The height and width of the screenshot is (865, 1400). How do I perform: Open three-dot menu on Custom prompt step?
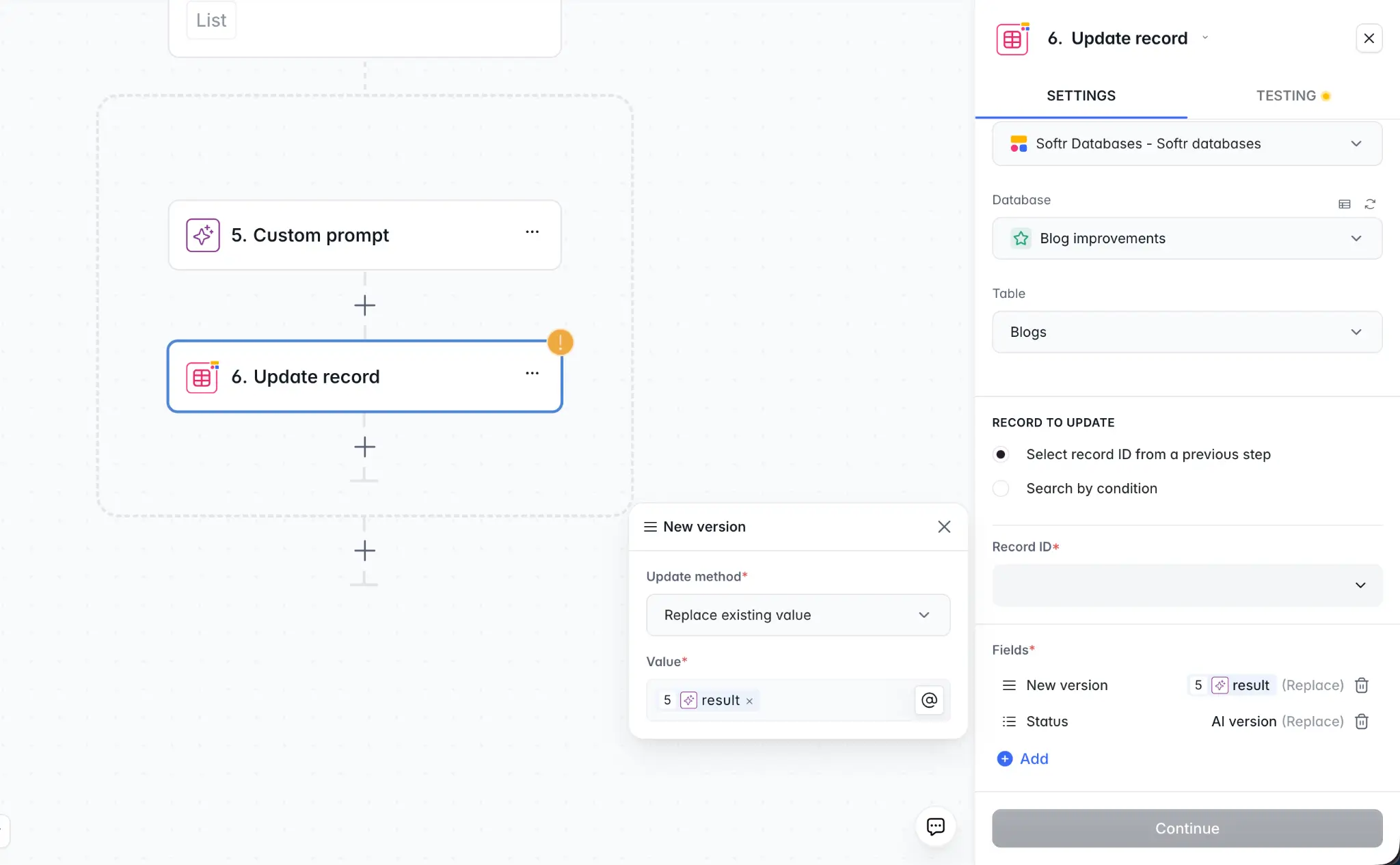(532, 232)
